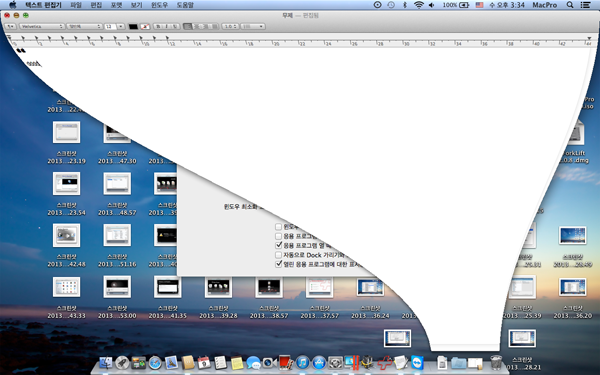The image size is (600, 375).
Task: Open Launchpad rocket icon in Dock
Action: pos(122,362)
